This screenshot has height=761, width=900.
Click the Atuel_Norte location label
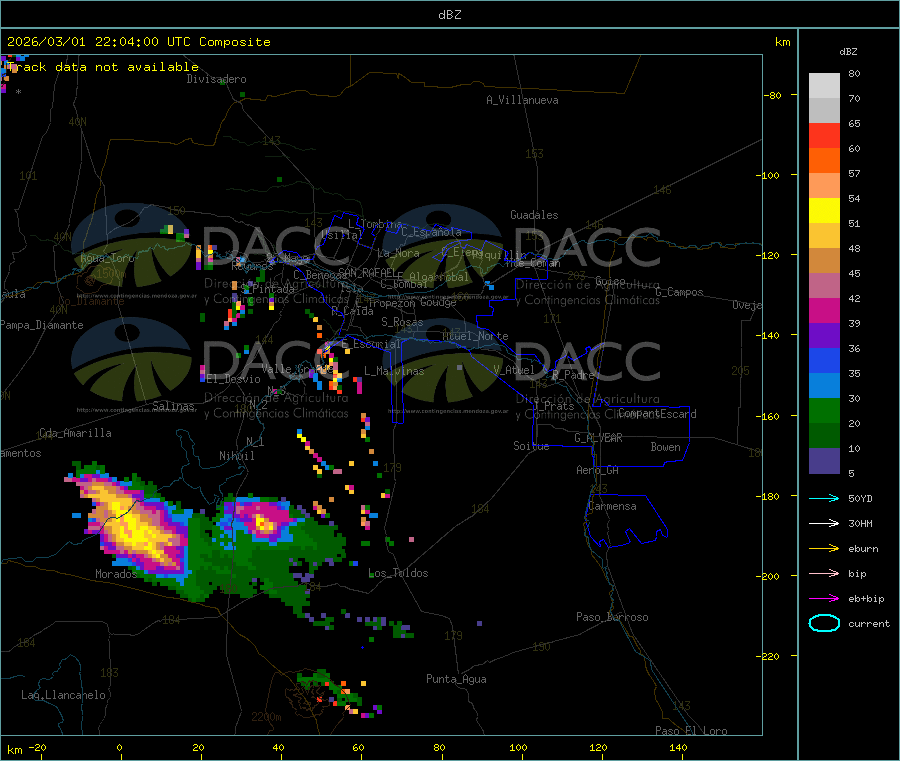pyautogui.click(x=475, y=336)
